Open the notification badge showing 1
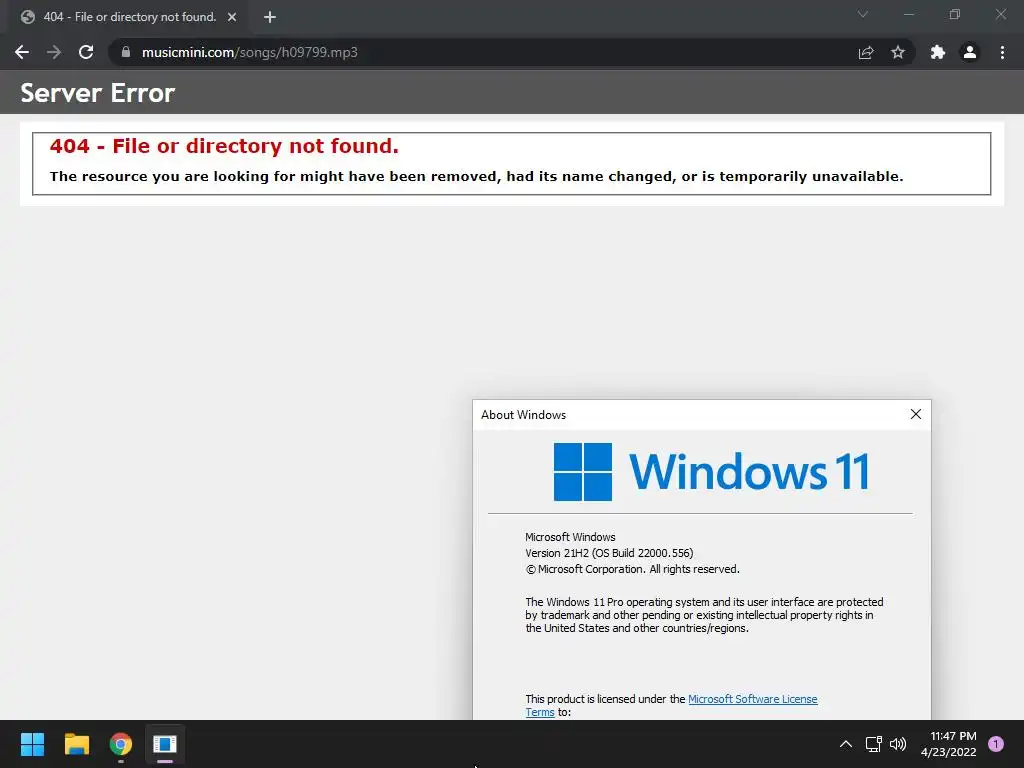The width and height of the screenshot is (1024, 768). point(996,744)
